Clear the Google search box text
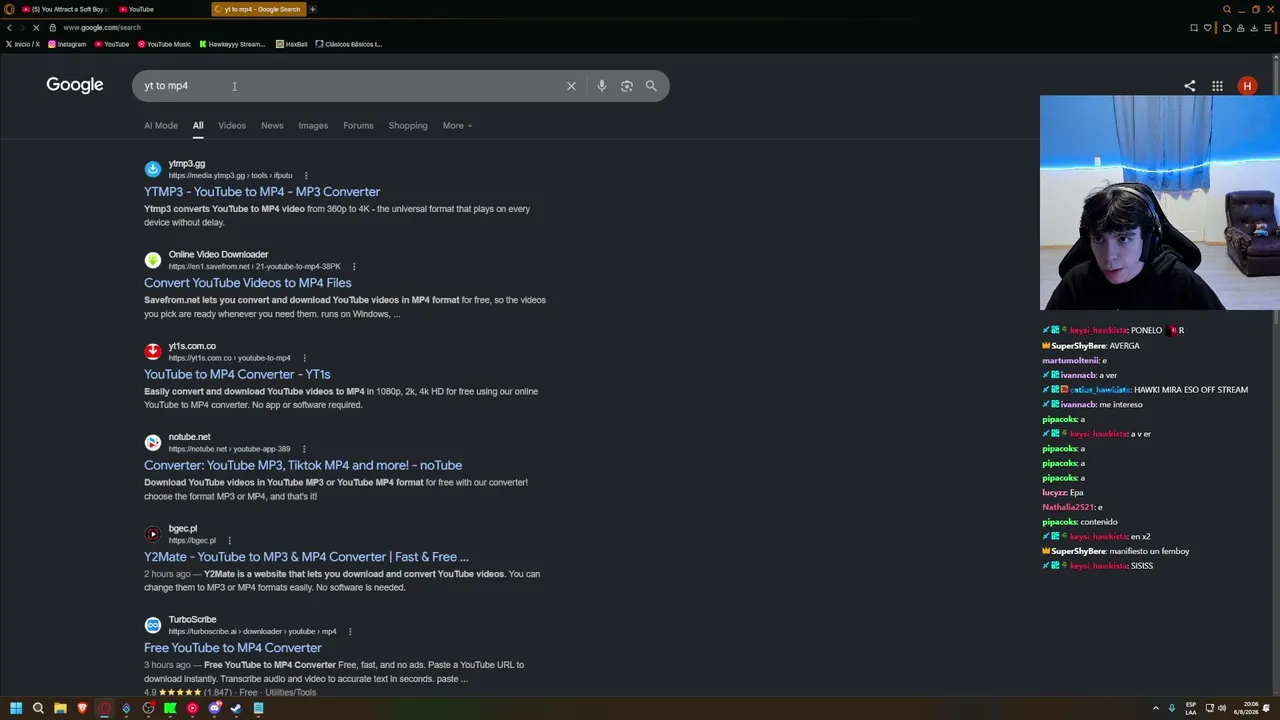This screenshot has width=1280, height=720. [x=571, y=86]
